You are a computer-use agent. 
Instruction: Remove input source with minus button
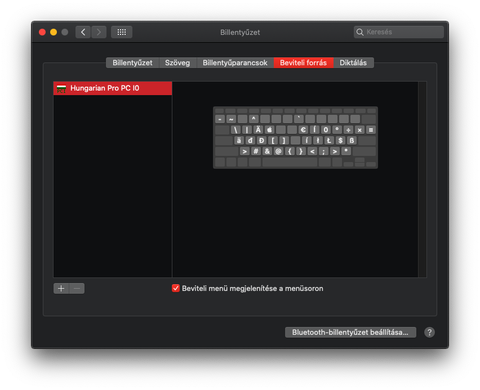[x=77, y=288]
